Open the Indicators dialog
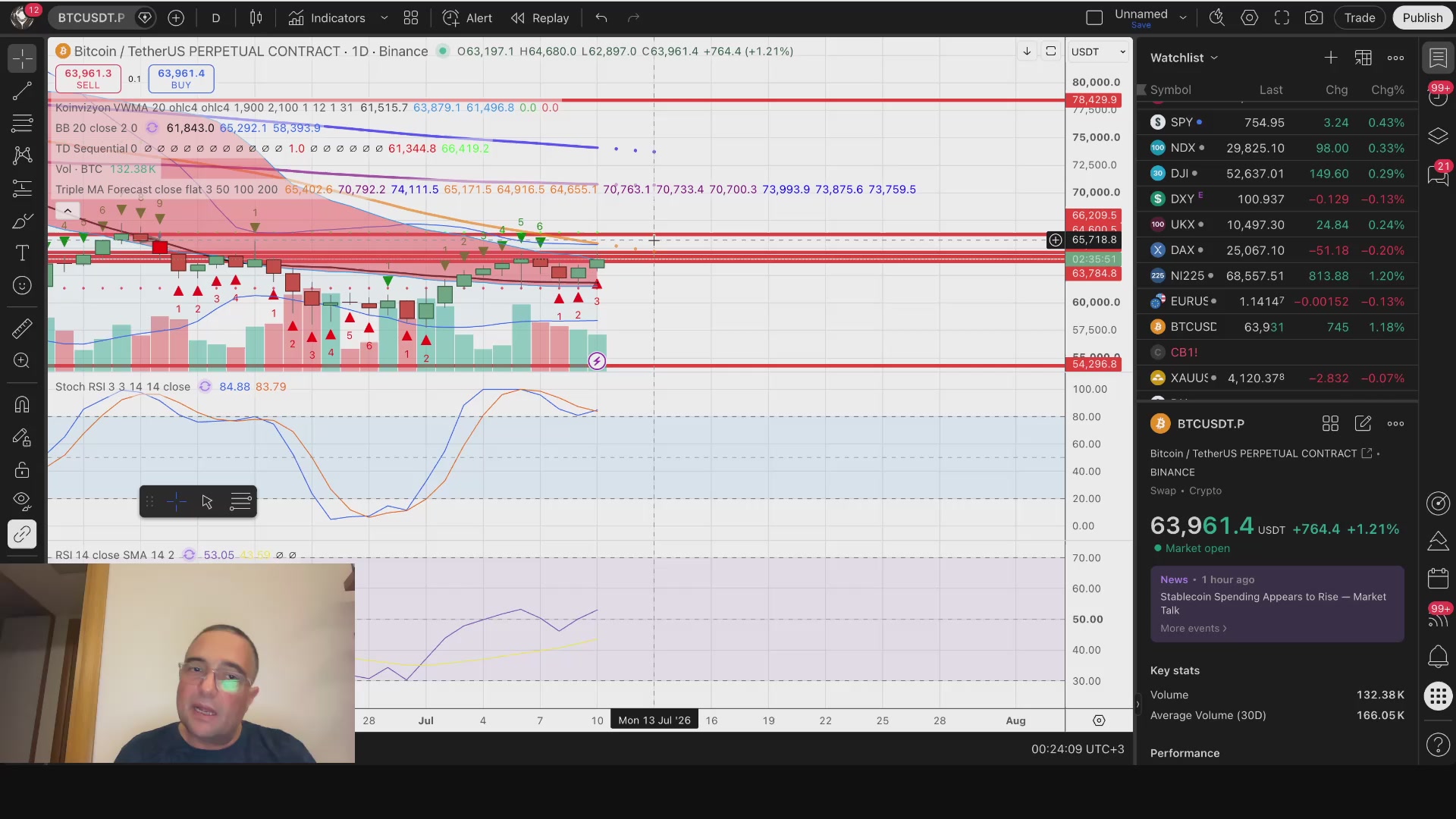 click(327, 18)
